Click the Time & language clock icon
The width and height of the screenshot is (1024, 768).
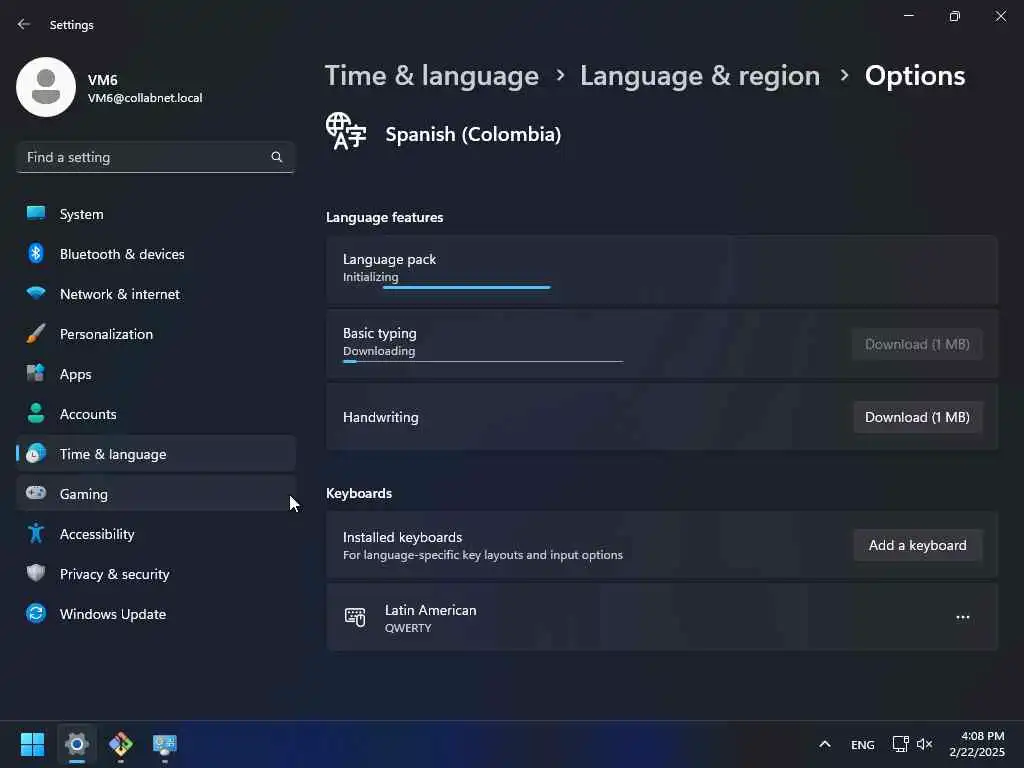[x=36, y=453]
